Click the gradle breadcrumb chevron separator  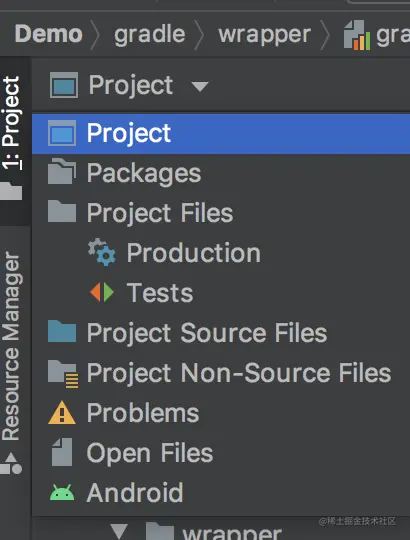[x=199, y=34]
